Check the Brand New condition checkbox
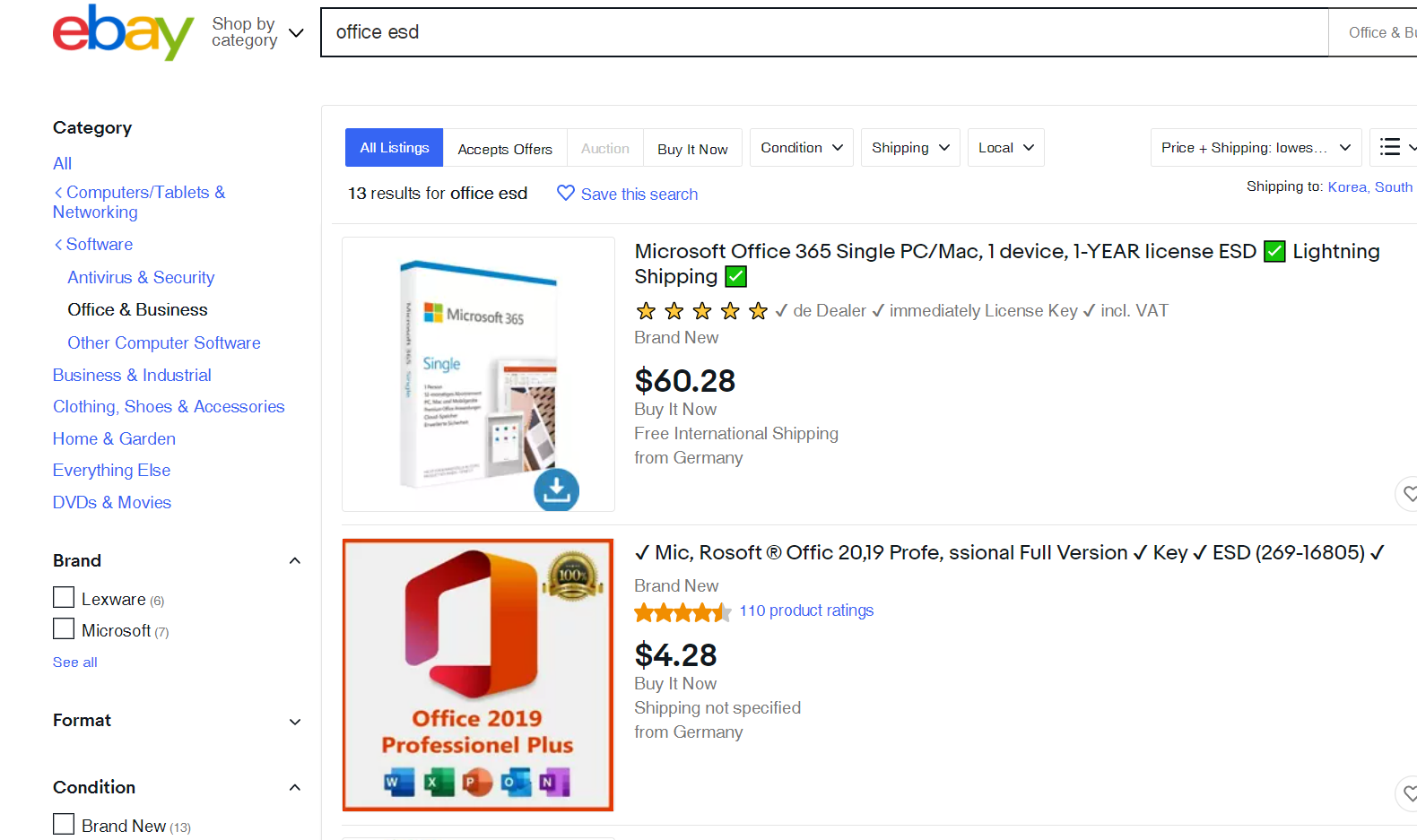The image size is (1417, 840). (64, 824)
